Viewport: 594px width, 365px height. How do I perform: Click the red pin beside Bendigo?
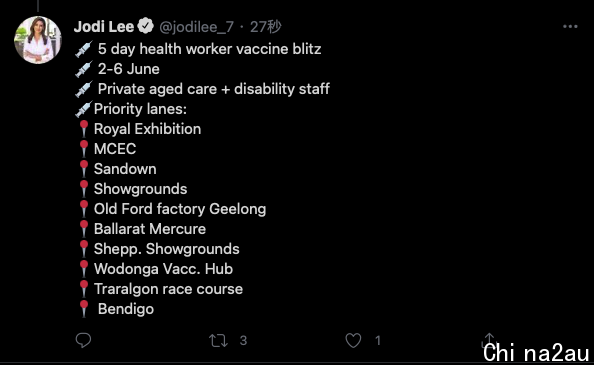84,309
